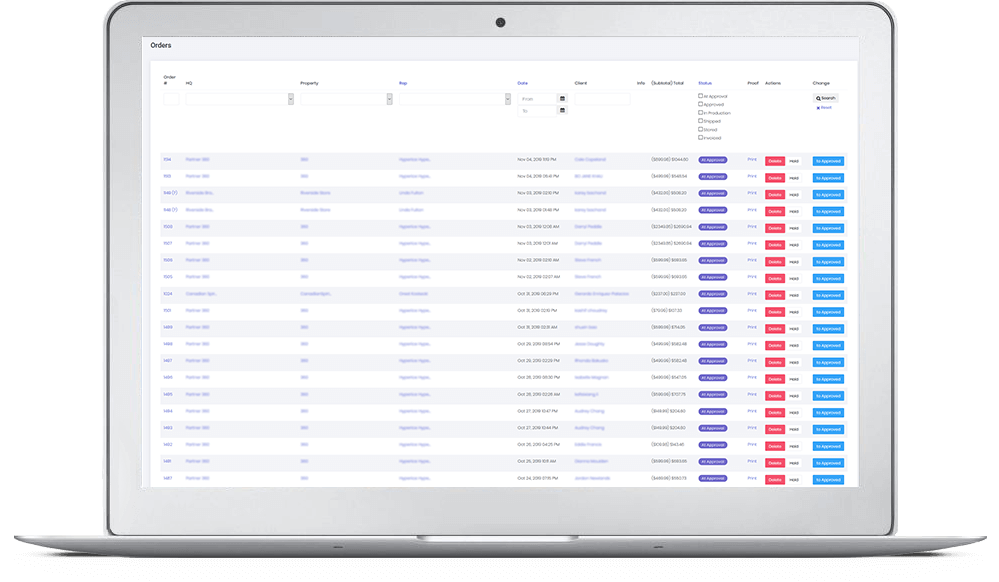The height and width of the screenshot is (582, 999).
Task: Put order 1493 on Hold
Action: click(x=794, y=430)
